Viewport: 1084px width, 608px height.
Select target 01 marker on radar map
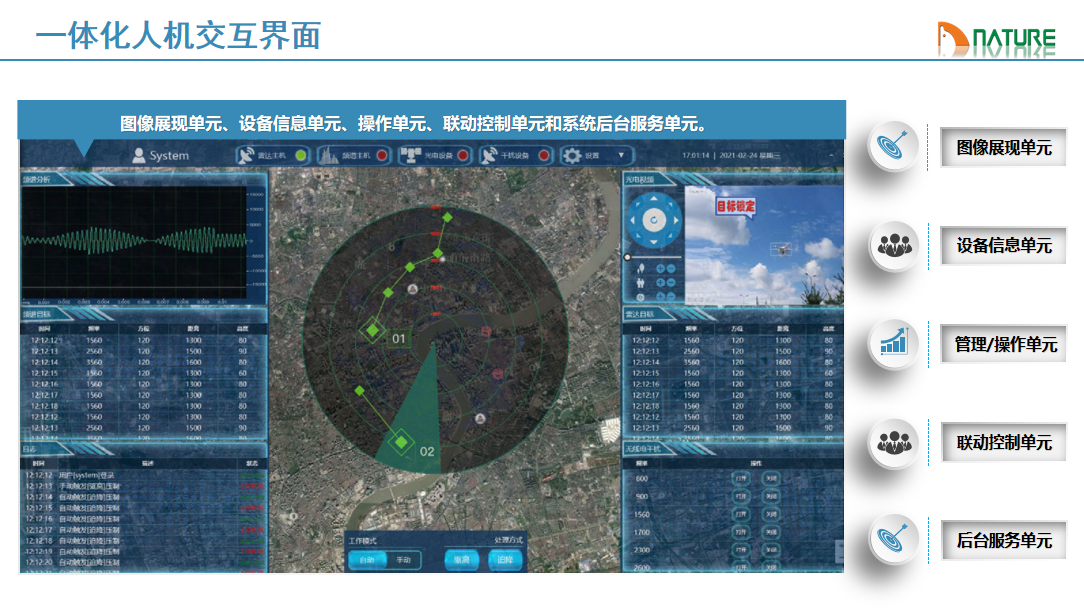click(374, 330)
